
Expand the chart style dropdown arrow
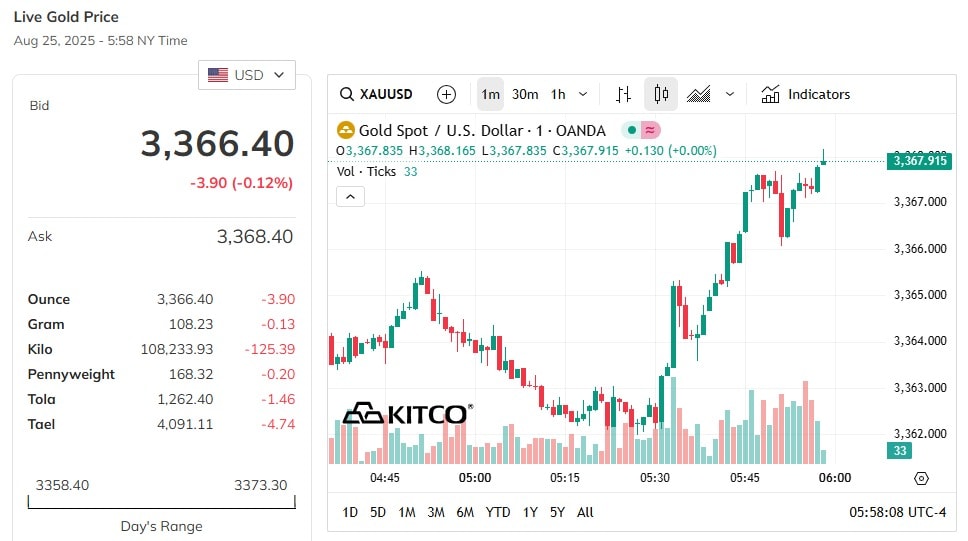730,94
